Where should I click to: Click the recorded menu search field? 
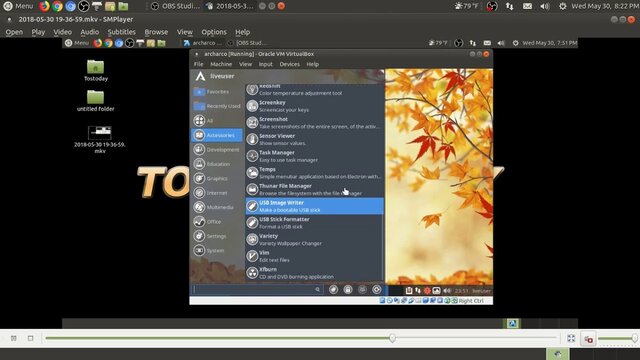257,289
